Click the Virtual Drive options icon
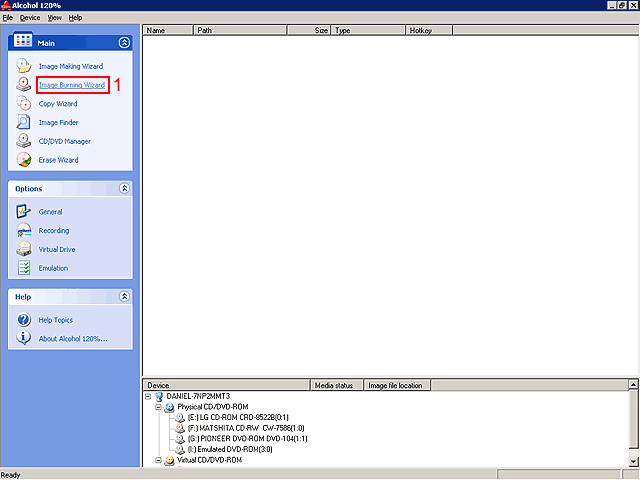The width and height of the screenshot is (640, 480). tap(24, 249)
